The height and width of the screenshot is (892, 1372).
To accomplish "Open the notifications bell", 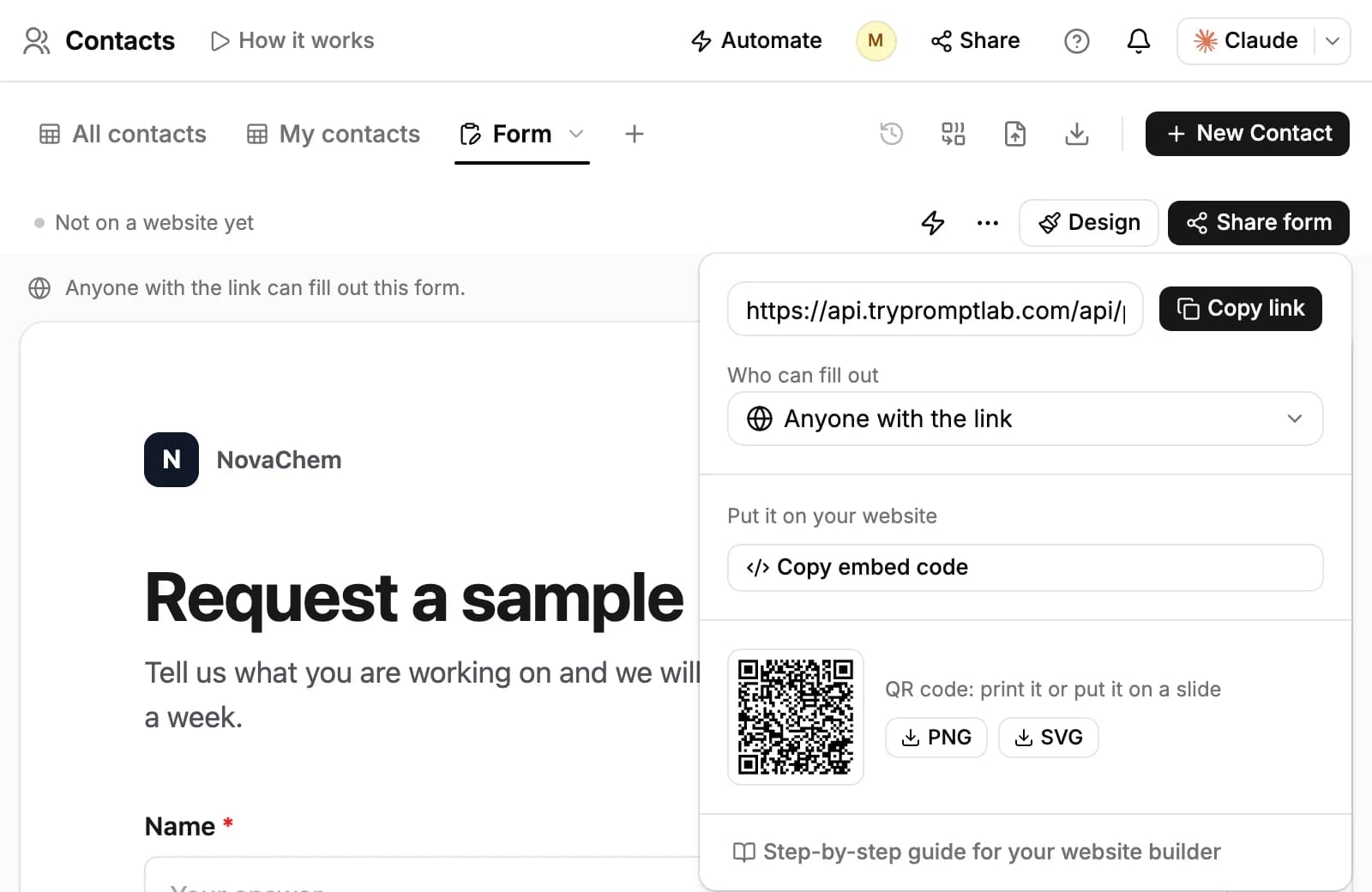I will pyautogui.click(x=1138, y=40).
